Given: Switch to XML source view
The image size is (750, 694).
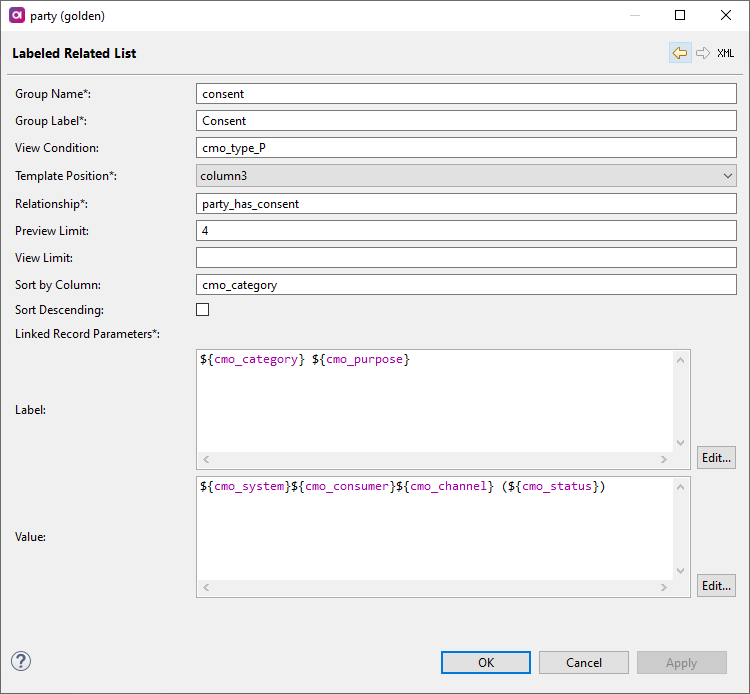Looking at the screenshot, I should [726, 53].
